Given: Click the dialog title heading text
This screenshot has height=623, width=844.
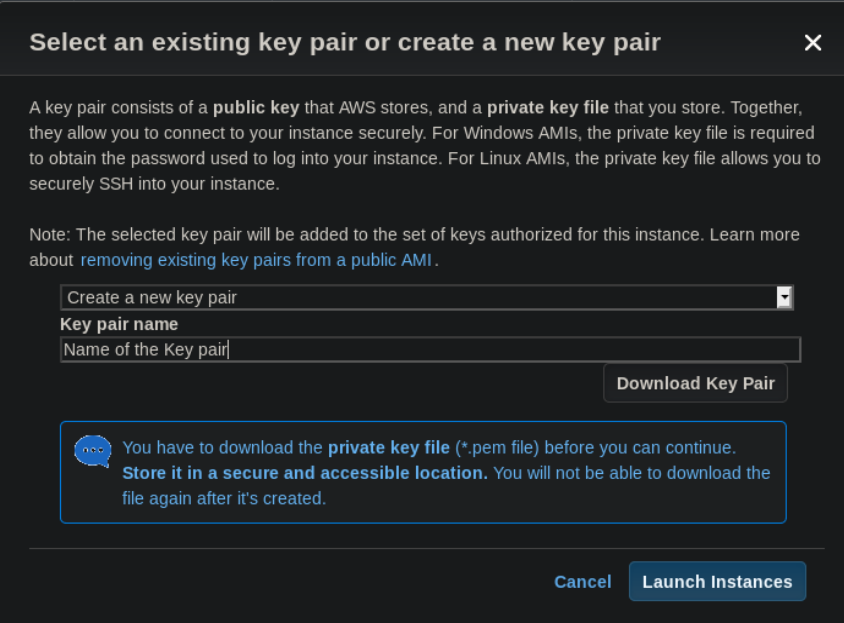Looking at the screenshot, I should [x=345, y=43].
